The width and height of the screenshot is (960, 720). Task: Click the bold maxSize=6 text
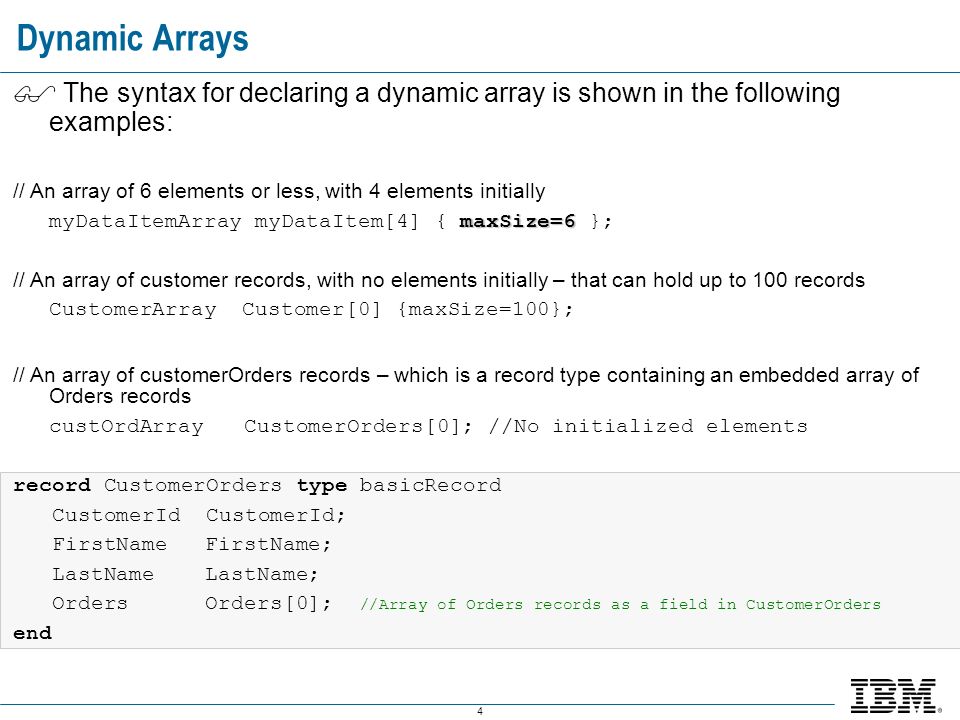point(517,221)
